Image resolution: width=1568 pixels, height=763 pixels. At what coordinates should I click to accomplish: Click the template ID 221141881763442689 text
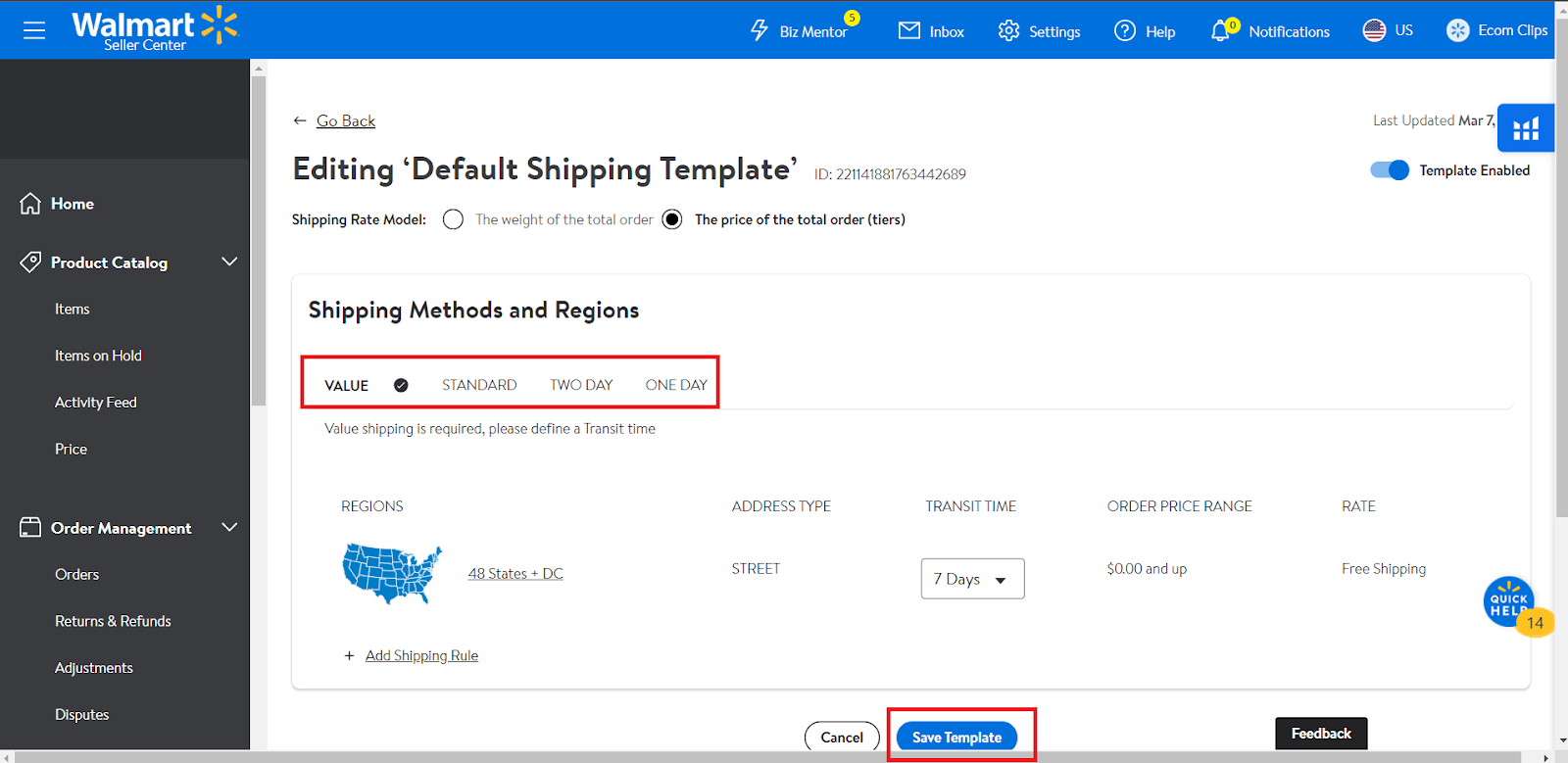click(890, 174)
